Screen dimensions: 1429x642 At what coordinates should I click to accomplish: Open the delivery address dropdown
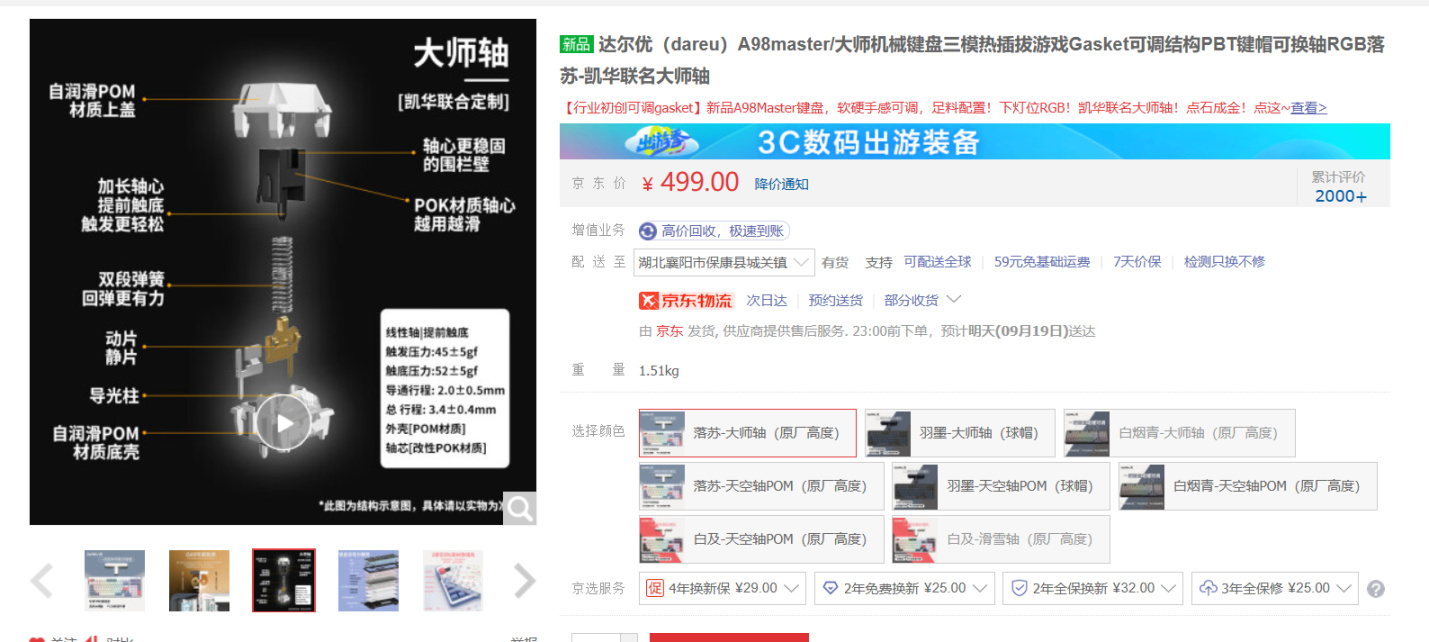(x=724, y=262)
